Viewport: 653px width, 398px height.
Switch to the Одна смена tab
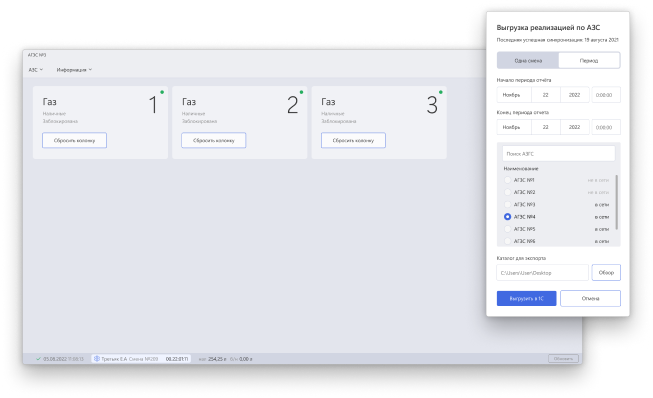click(528, 60)
